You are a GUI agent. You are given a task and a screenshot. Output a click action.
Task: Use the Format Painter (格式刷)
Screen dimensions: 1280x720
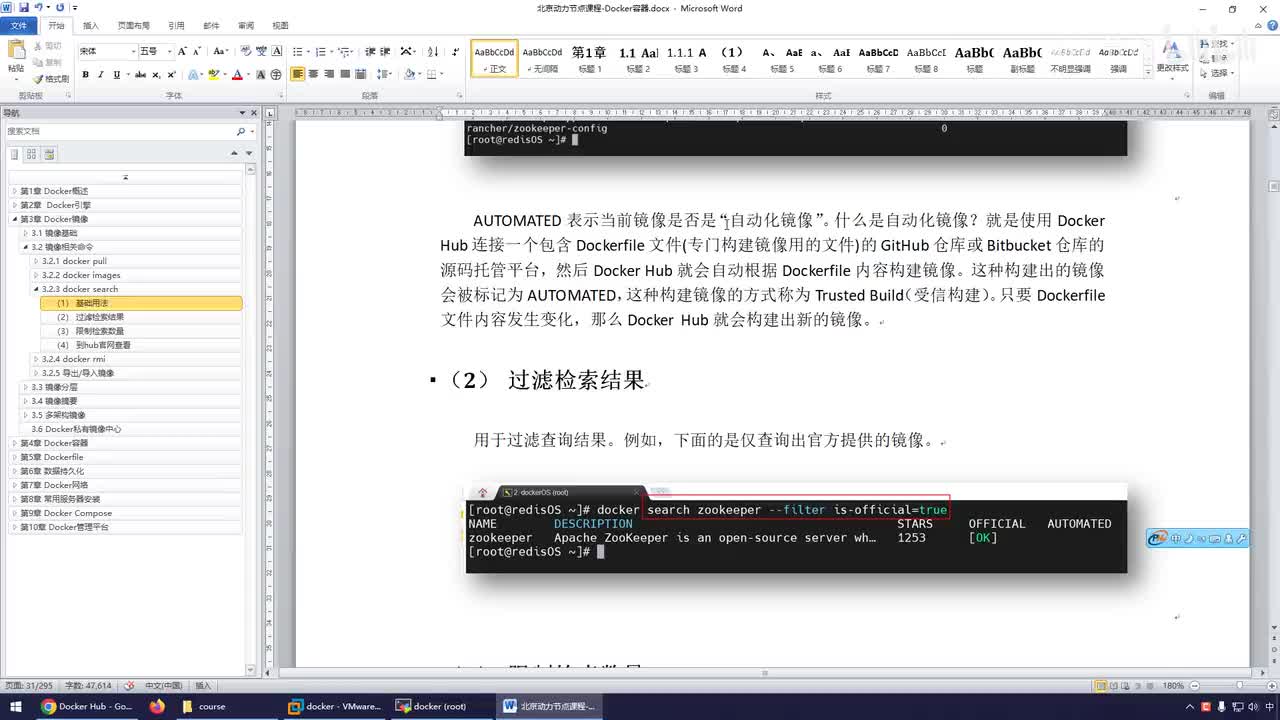[x=51, y=79]
